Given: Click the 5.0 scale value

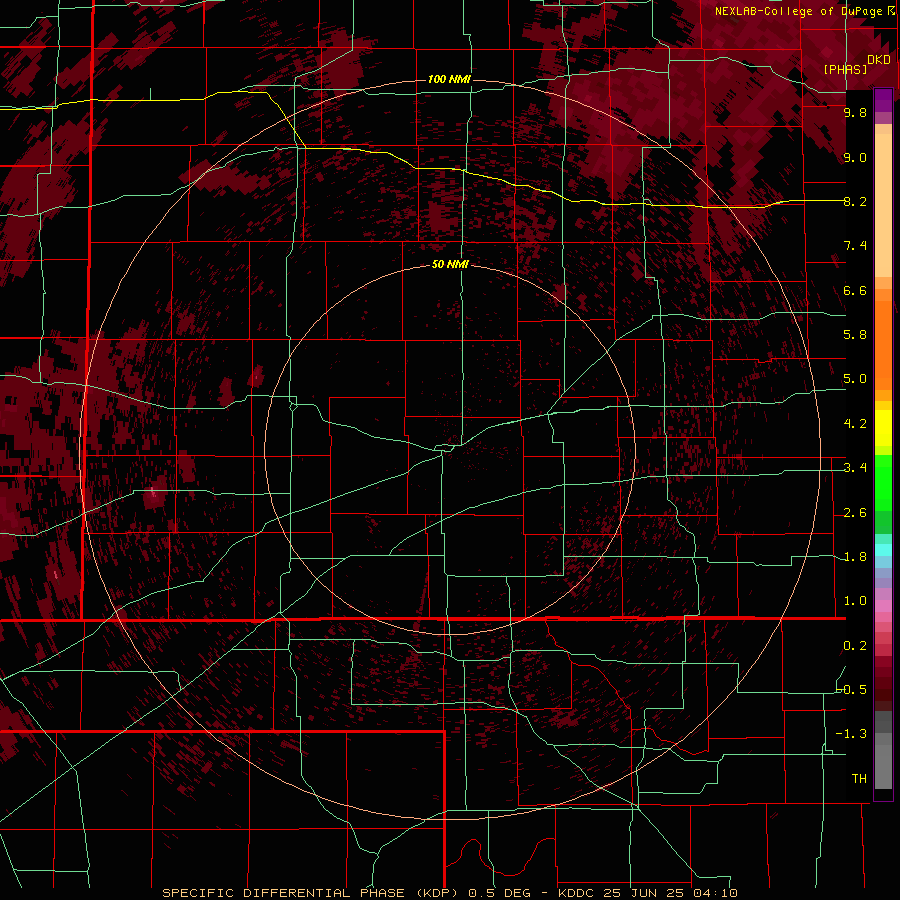Looking at the screenshot, I should point(855,379).
